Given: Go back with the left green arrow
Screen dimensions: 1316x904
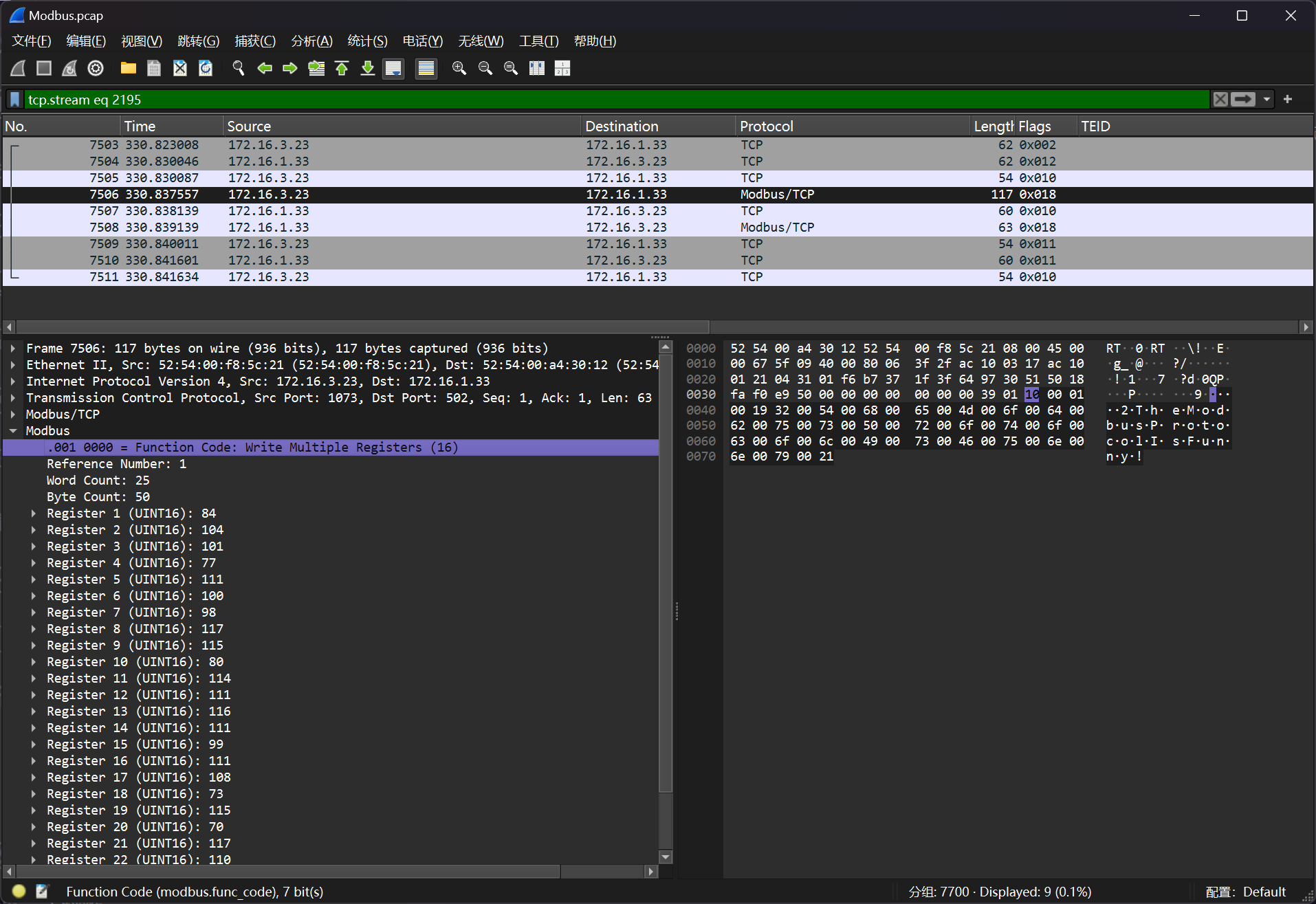Looking at the screenshot, I should 265,68.
